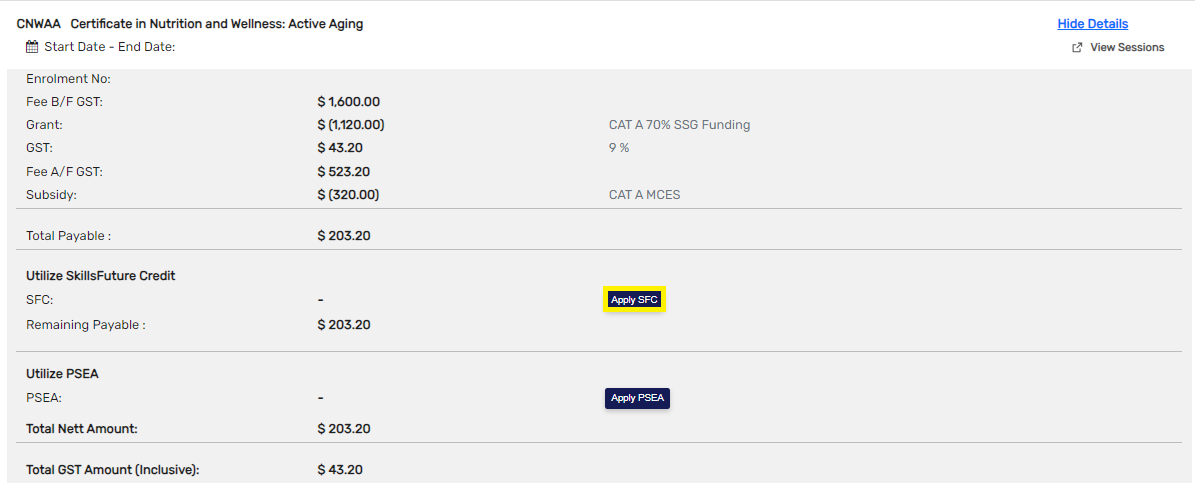Viewport: 1195px width, 486px height.
Task: Click the Utilize SkillsFuture Credit heading
Action: tap(100, 276)
